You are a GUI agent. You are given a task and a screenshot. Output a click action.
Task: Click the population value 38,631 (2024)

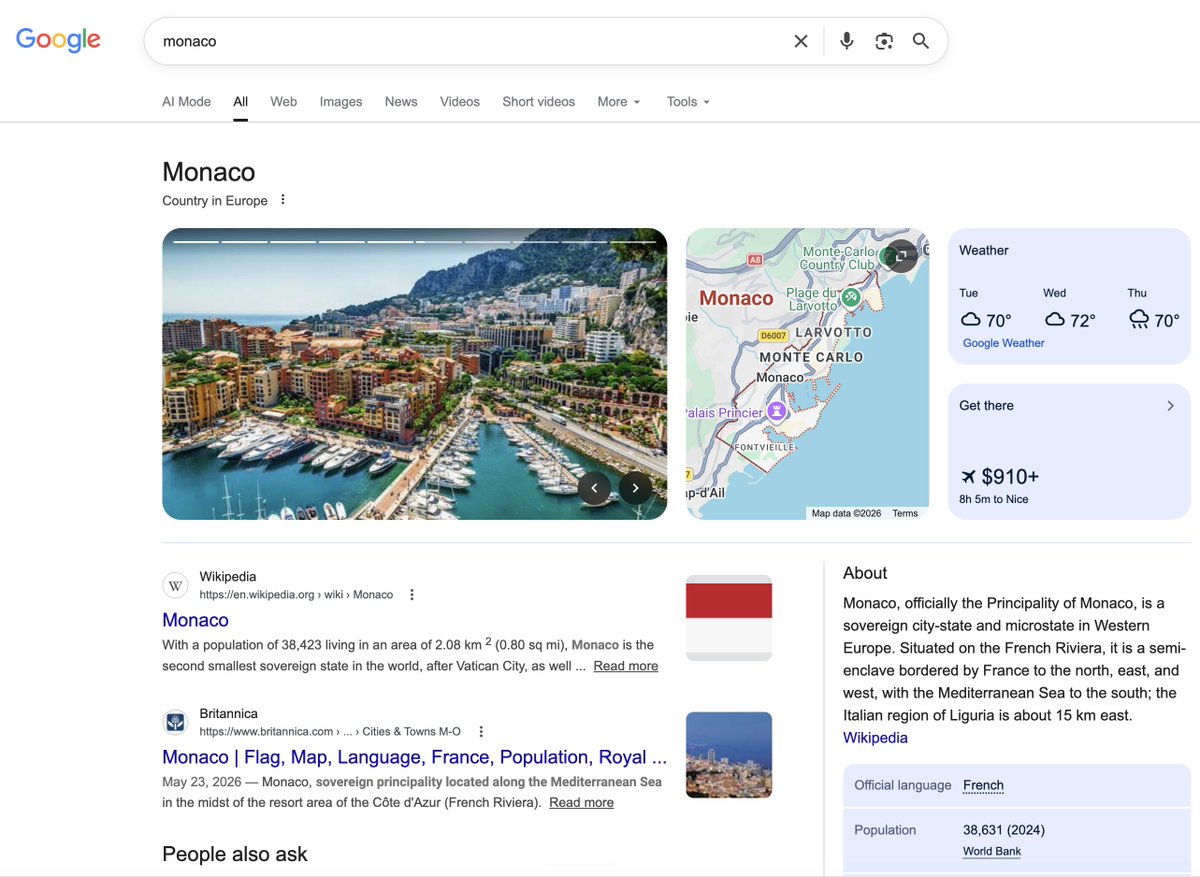click(x=1004, y=830)
